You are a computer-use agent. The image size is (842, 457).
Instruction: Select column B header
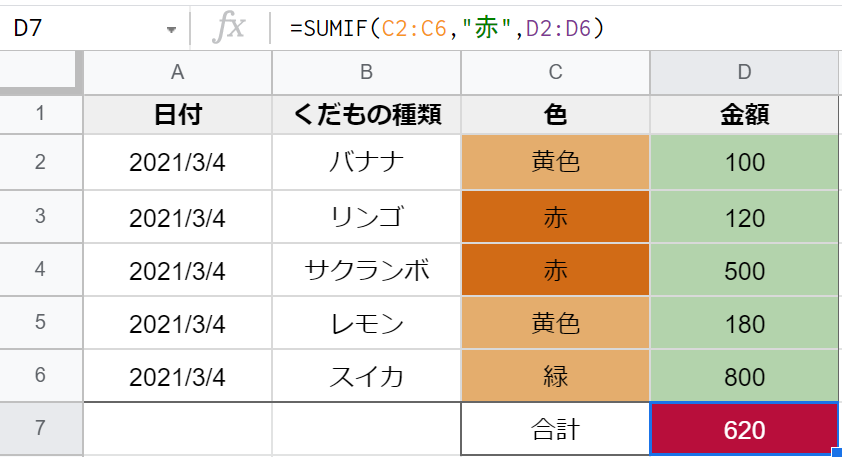click(366, 71)
